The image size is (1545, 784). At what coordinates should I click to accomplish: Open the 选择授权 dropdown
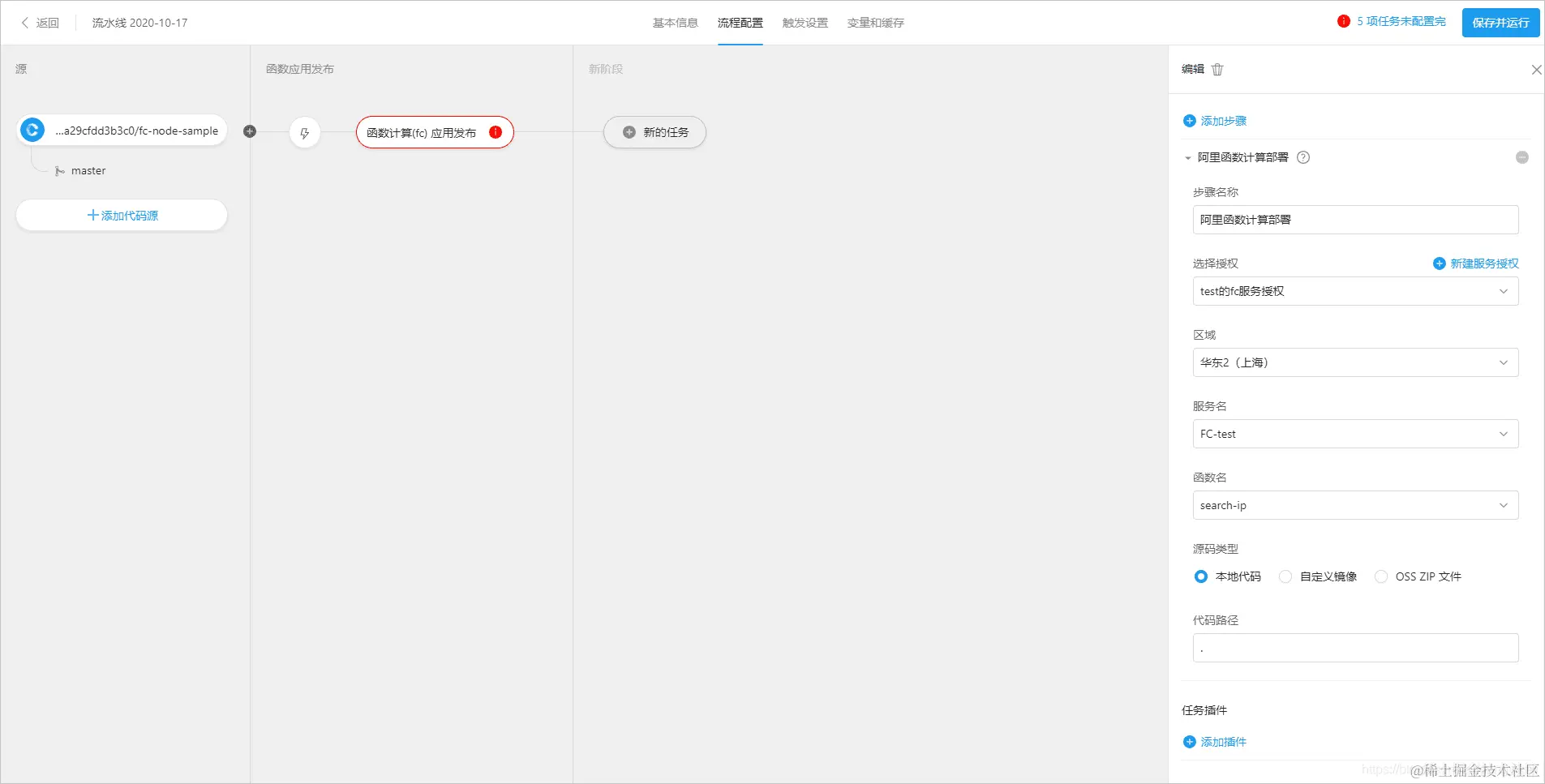click(x=1355, y=291)
